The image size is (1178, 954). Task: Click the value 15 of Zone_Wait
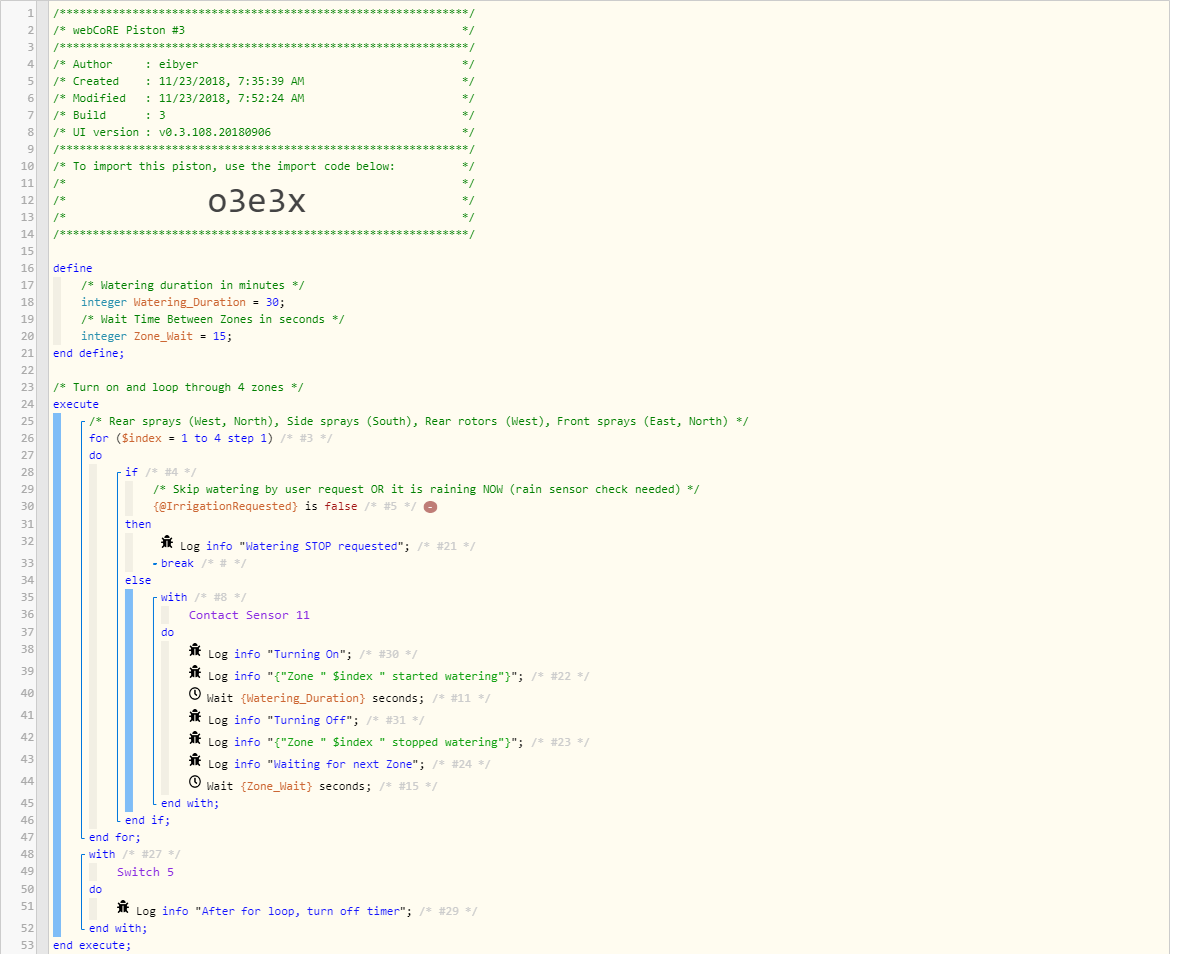coord(219,337)
